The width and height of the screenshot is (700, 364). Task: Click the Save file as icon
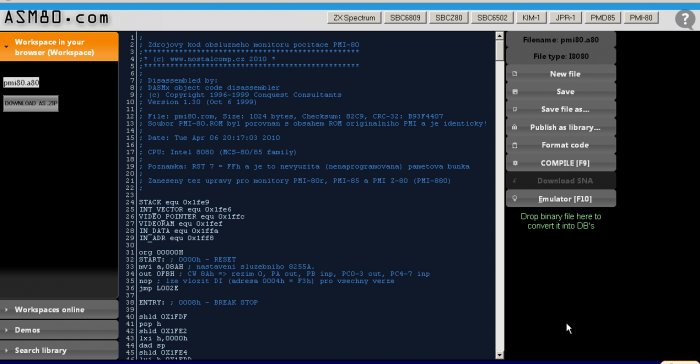point(515,109)
